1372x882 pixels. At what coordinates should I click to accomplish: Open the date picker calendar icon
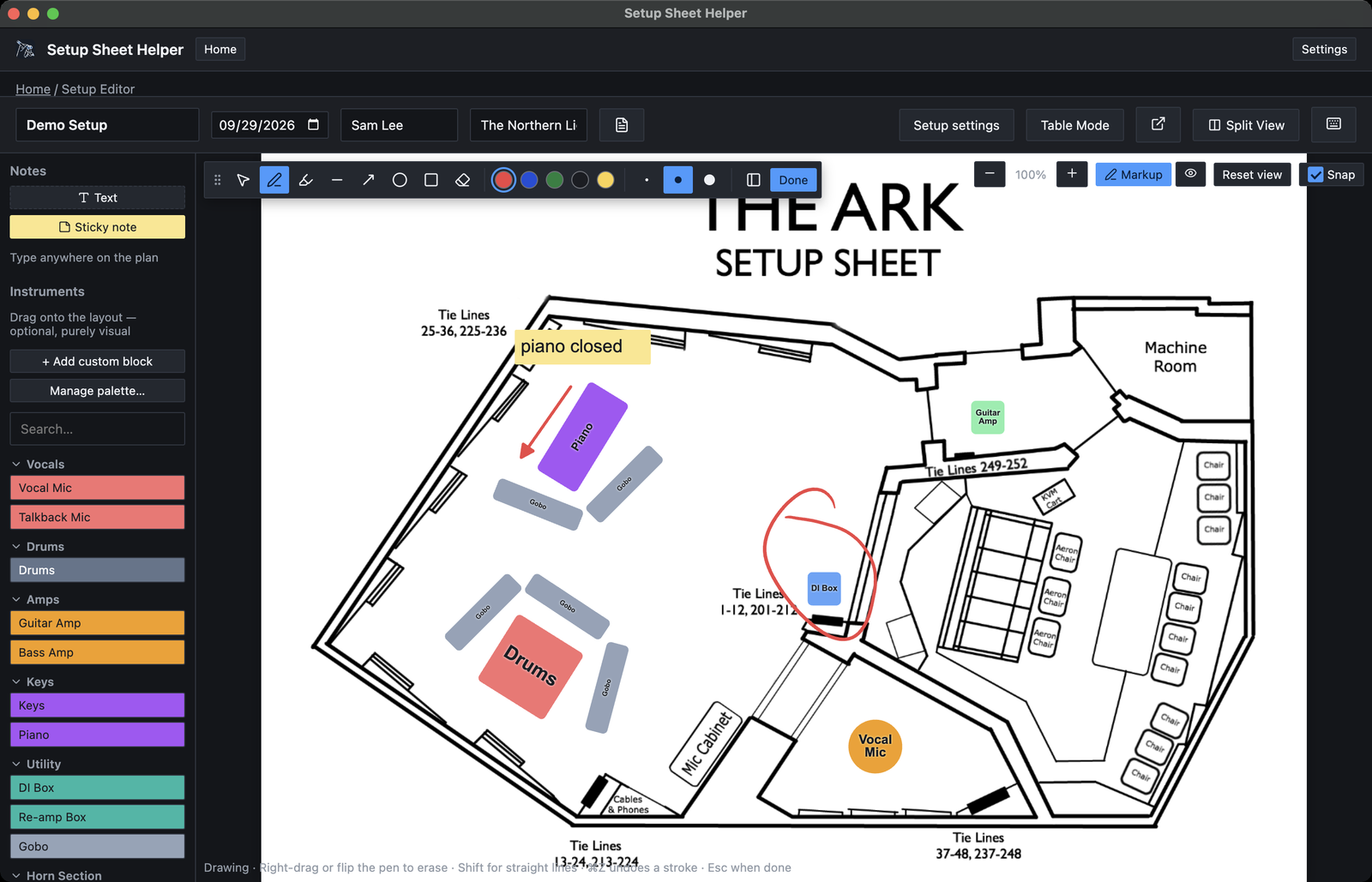313,125
